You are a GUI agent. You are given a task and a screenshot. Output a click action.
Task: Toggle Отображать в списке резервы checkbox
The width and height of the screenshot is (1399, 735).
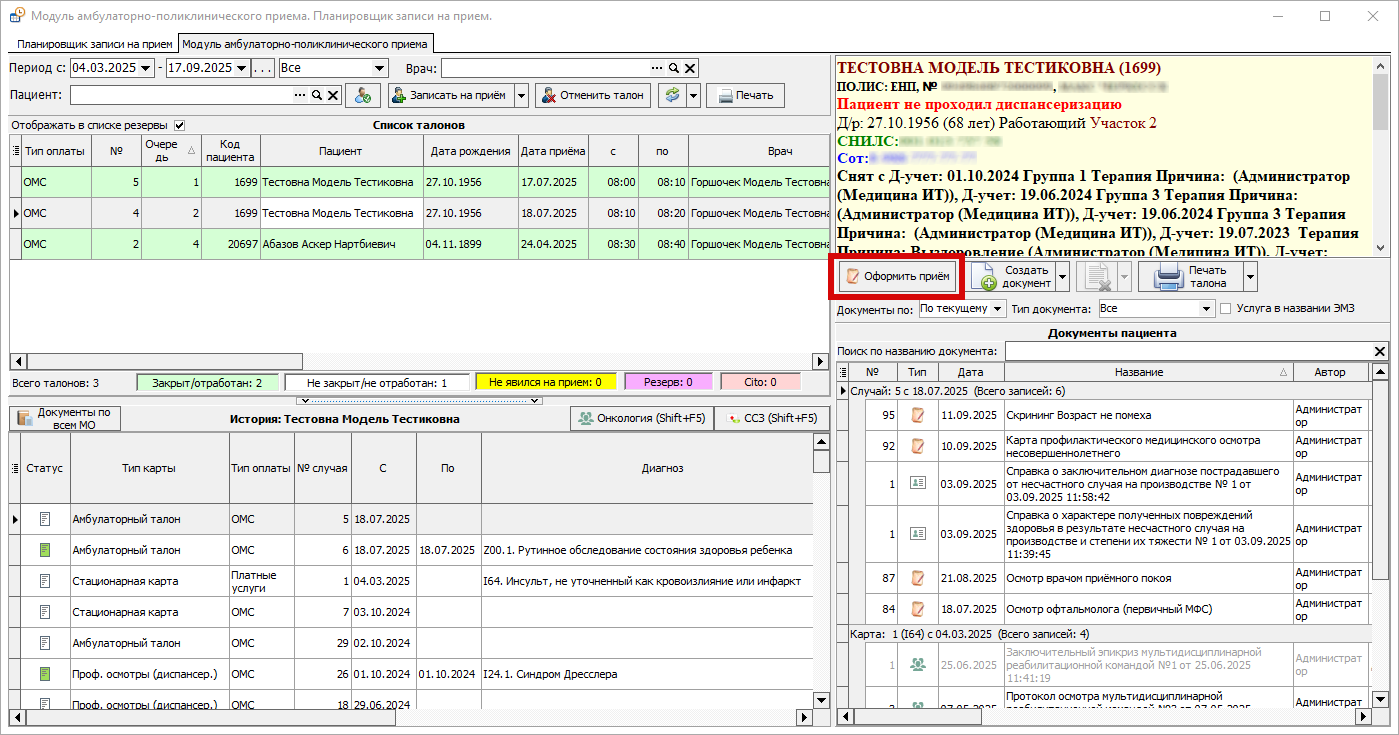pyautogui.click(x=180, y=126)
